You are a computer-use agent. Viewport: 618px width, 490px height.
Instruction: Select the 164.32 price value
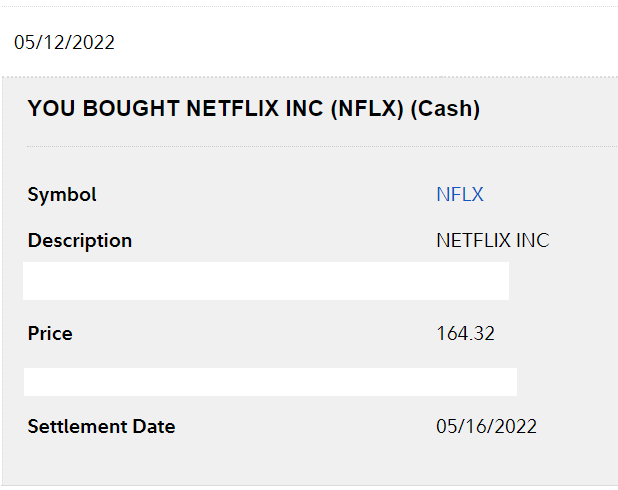(x=465, y=334)
